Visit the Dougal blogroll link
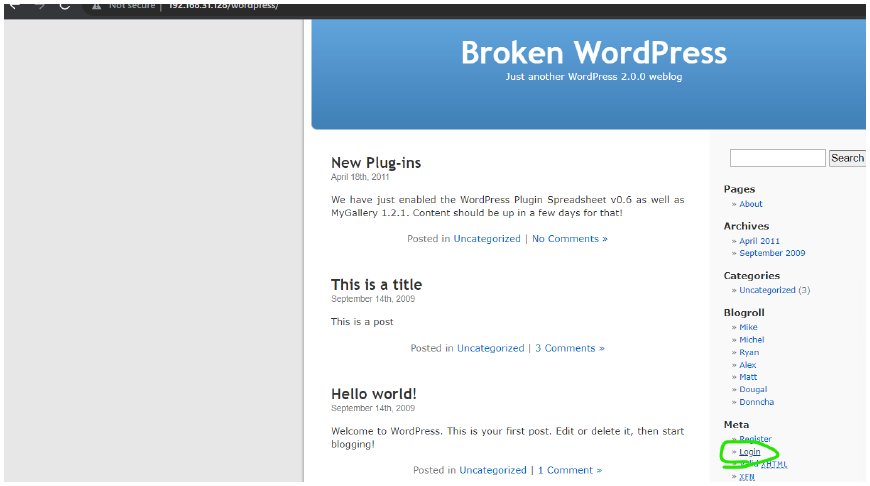This screenshot has width=870, height=486. coord(753,389)
